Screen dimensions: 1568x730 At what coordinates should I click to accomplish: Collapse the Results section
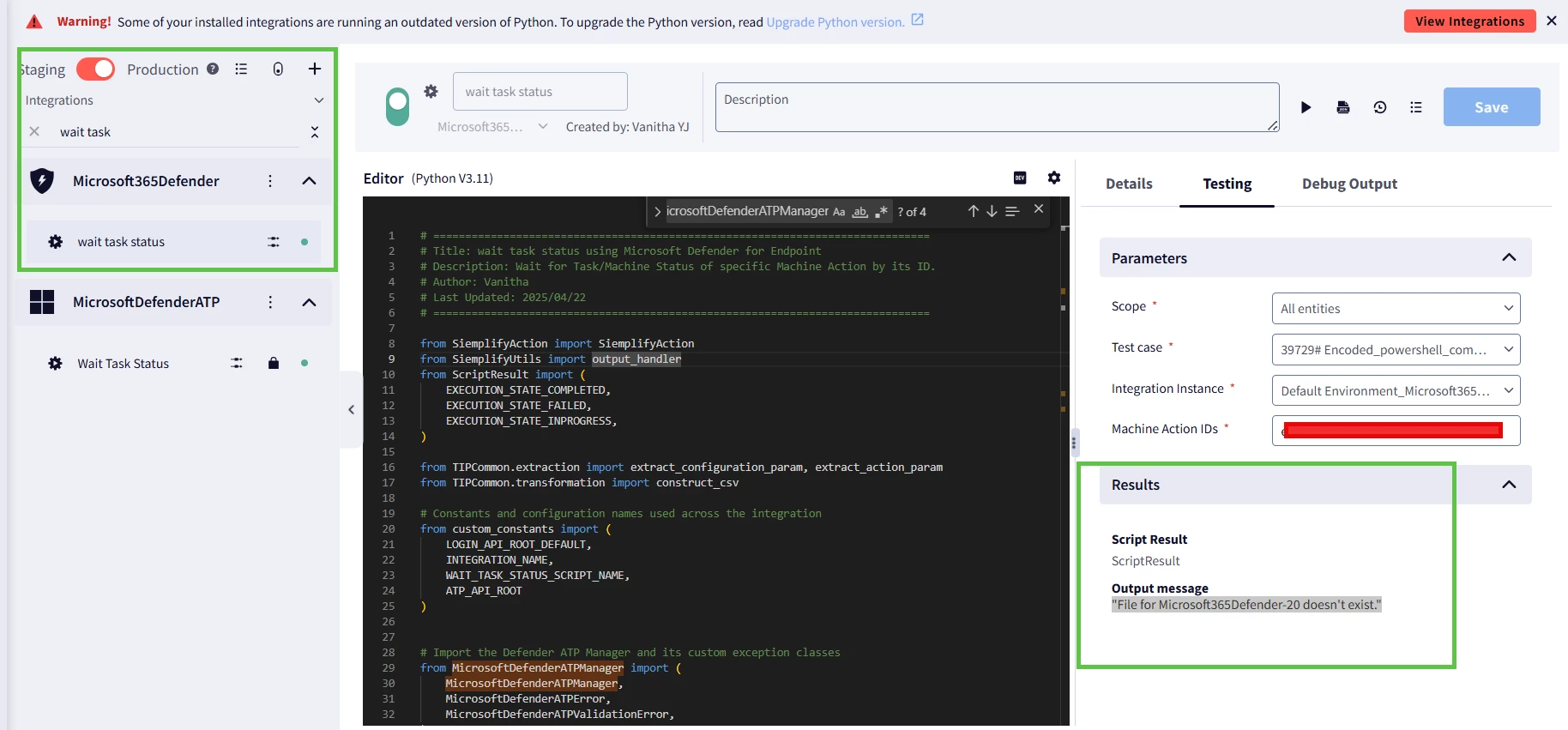tap(1509, 485)
